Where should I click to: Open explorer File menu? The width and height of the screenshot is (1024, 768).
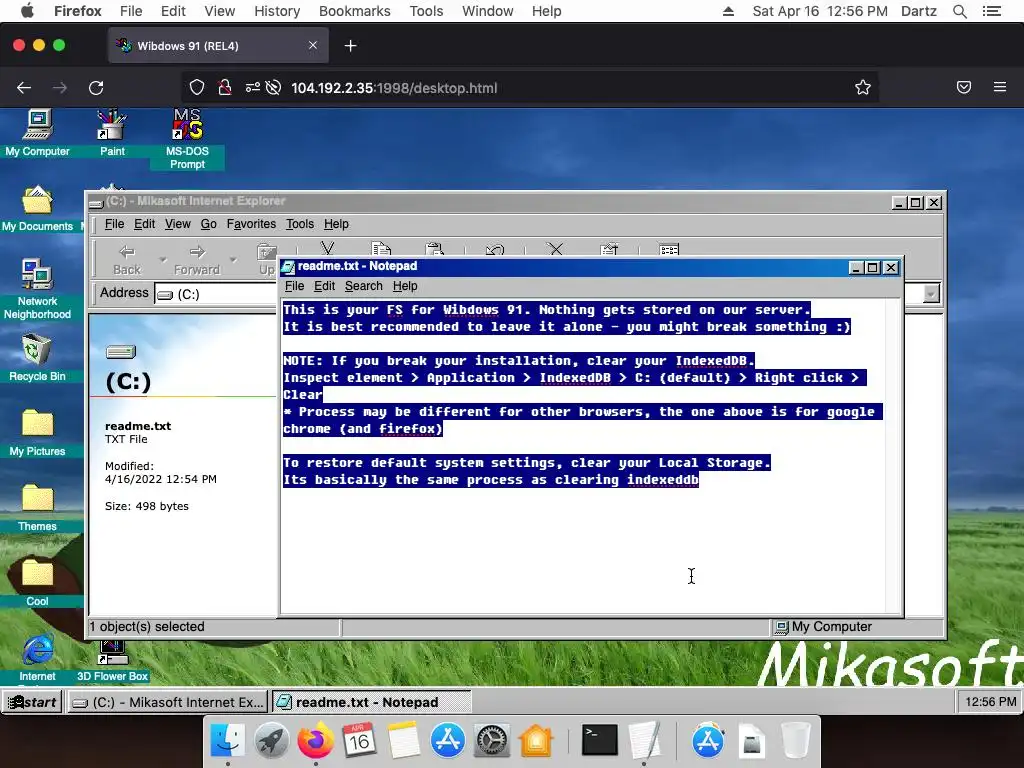(x=114, y=224)
